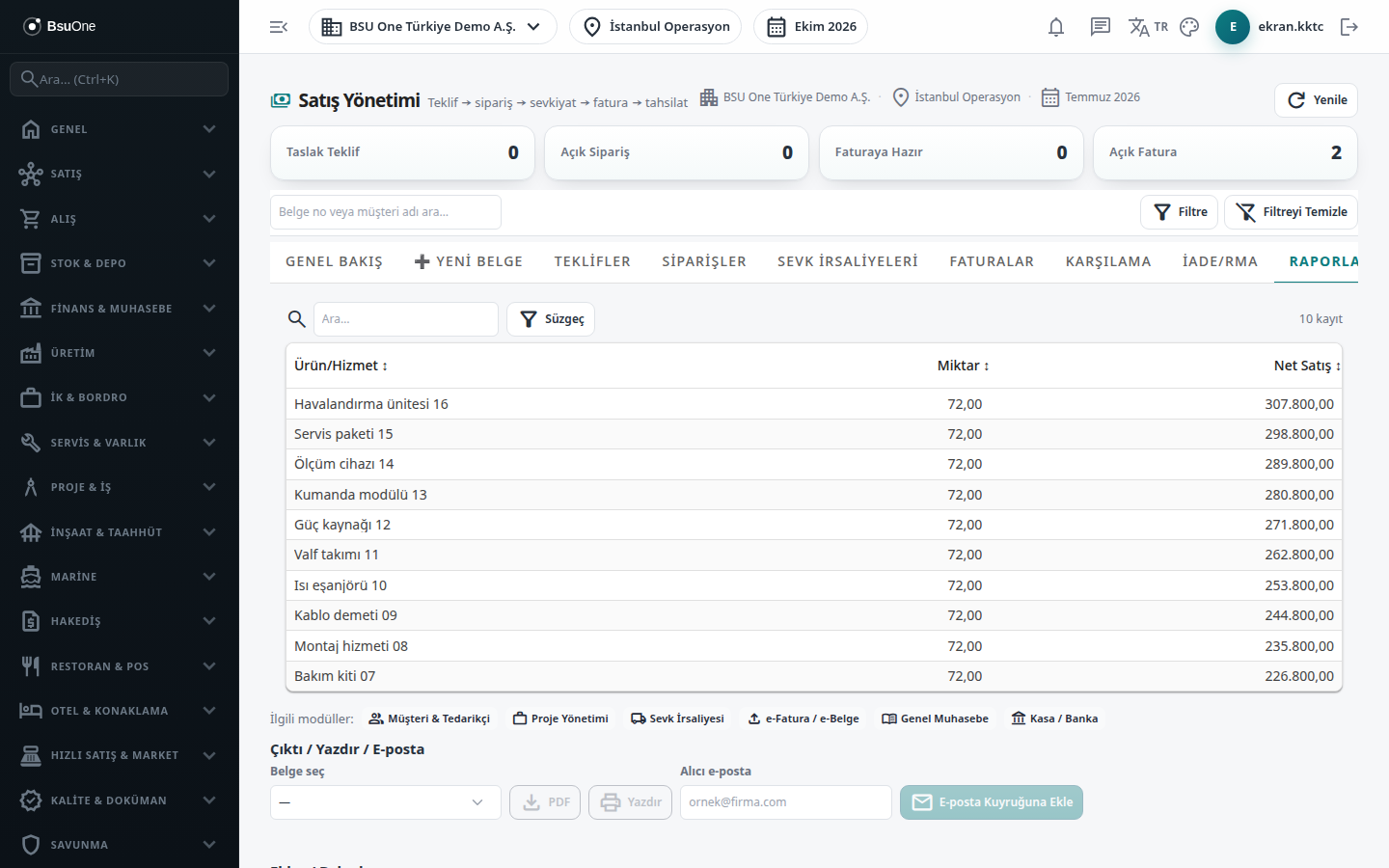Expand the Stok & Depo sidebar section
Viewport: 1389px width, 868px height.
(x=120, y=263)
